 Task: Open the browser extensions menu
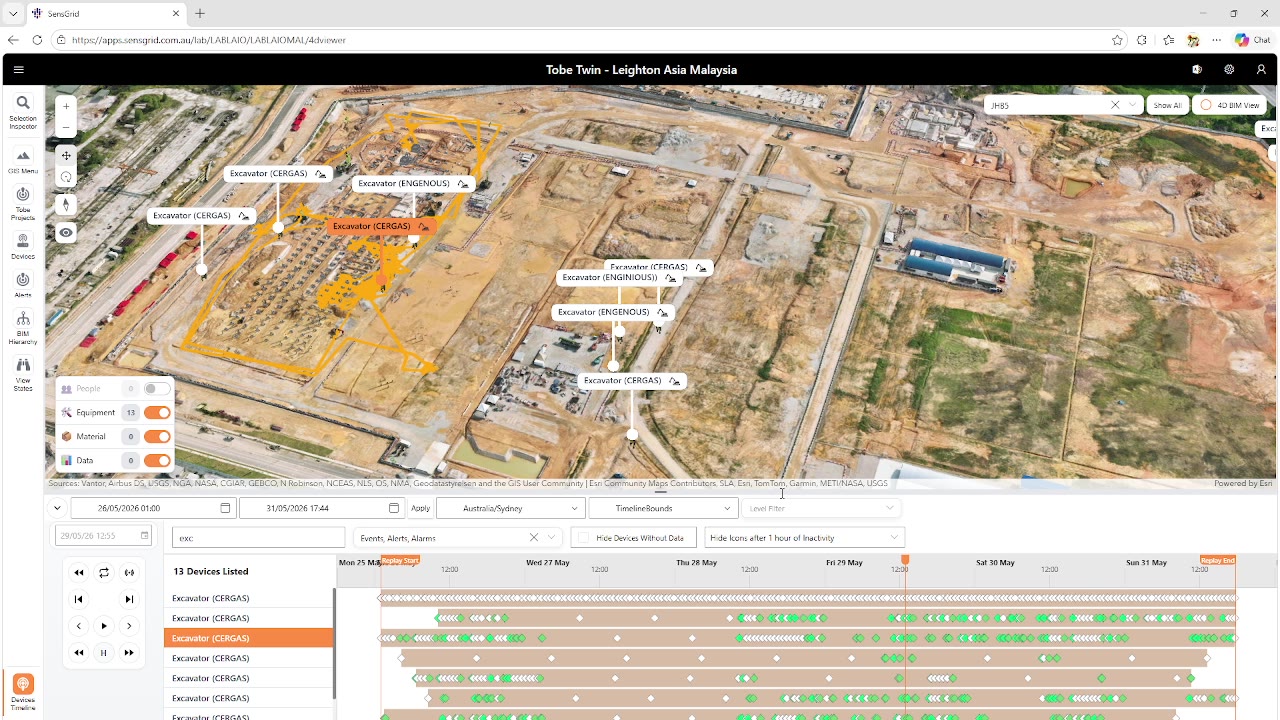[x=1142, y=40]
